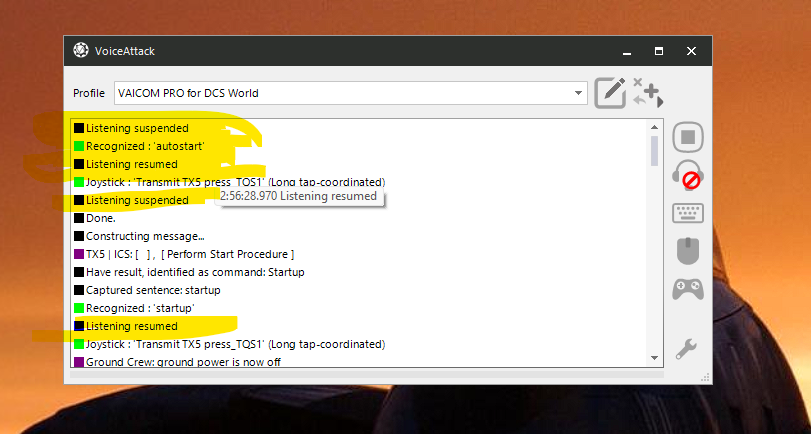Open the Edit Profile pencil icon
Viewport: 811px width, 434px height.
pos(610,93)
